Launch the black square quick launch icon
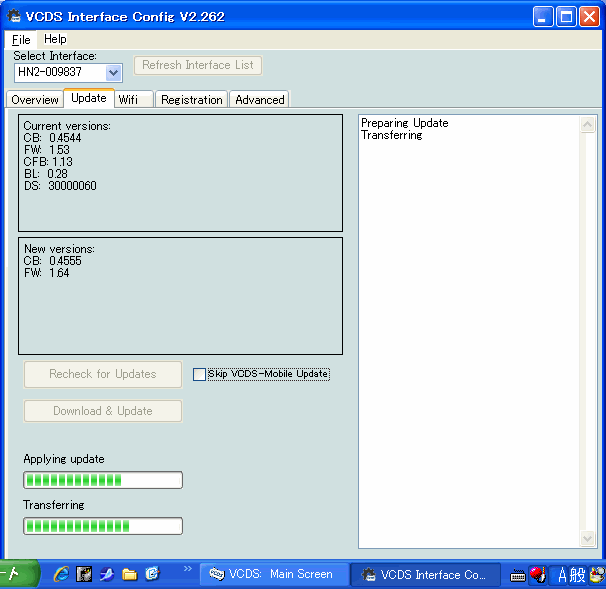 click(84, 574)
